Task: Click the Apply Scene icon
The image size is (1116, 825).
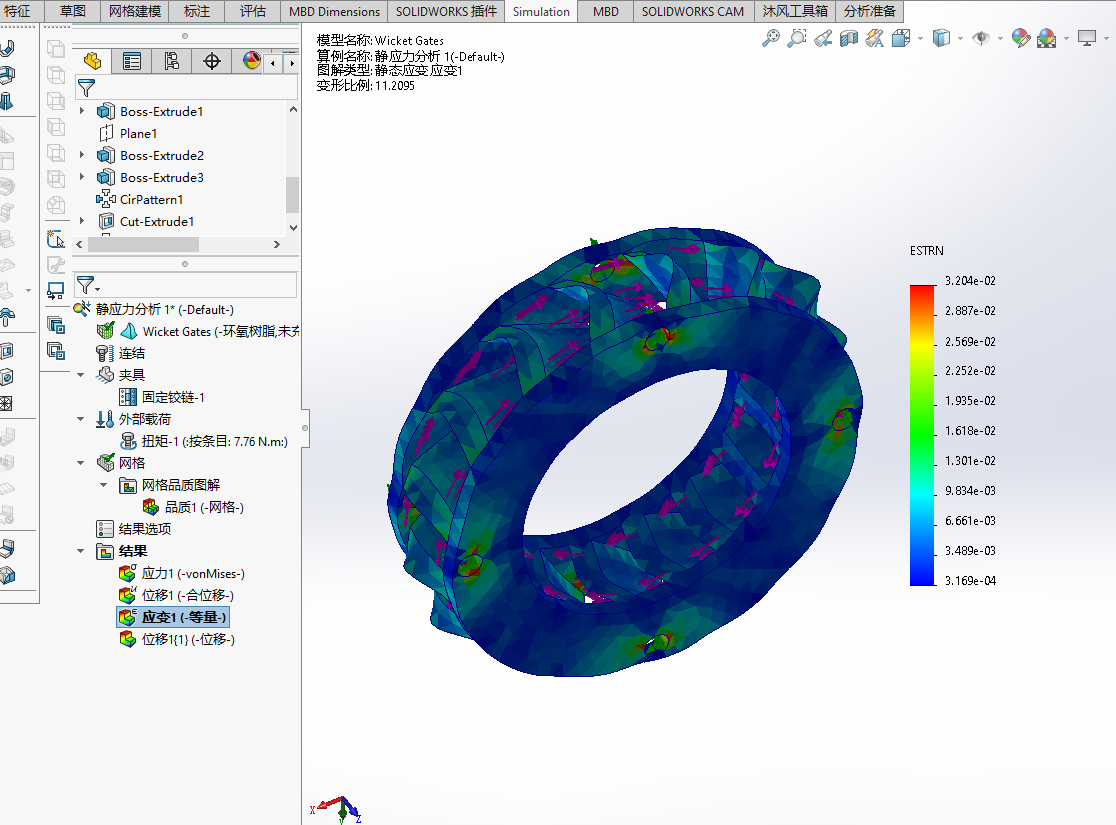Action: (x=1046, y=38)
